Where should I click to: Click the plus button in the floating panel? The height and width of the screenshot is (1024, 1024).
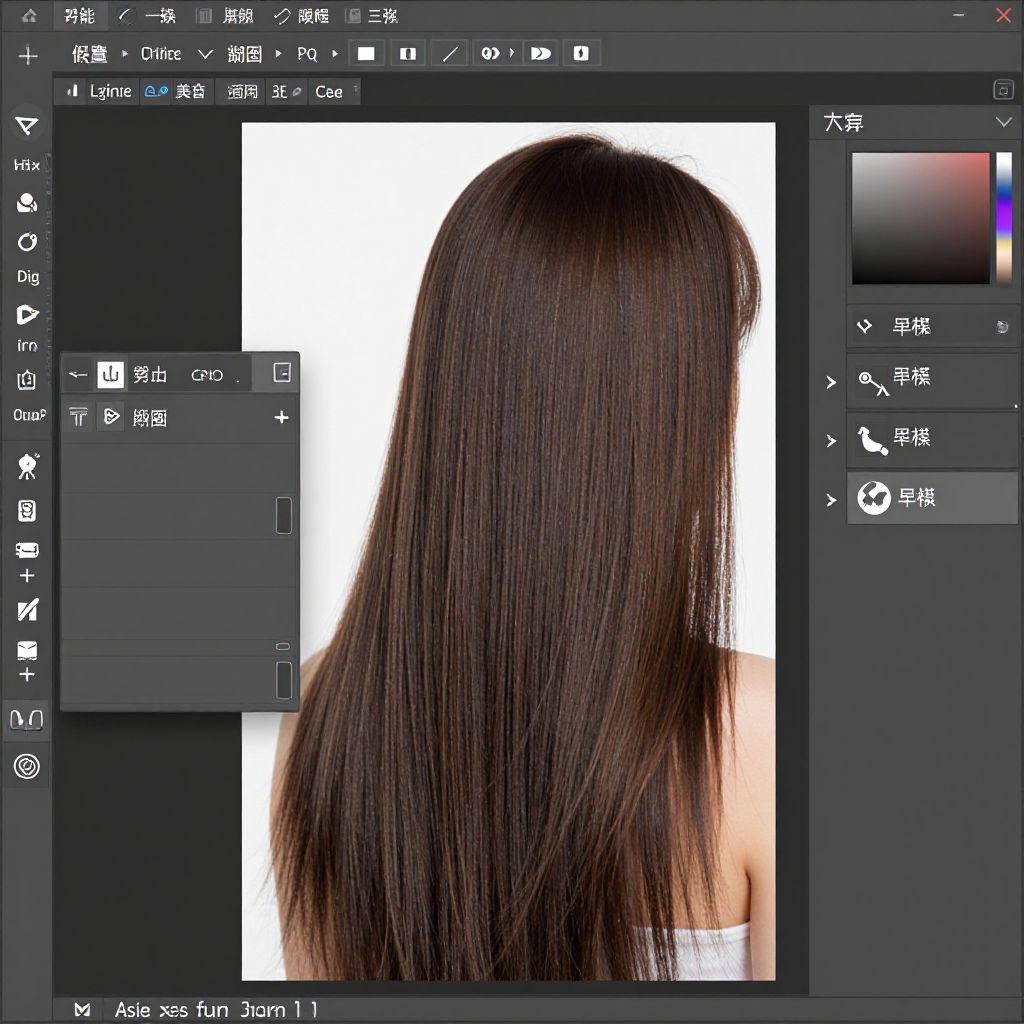(x=281, y=417)
